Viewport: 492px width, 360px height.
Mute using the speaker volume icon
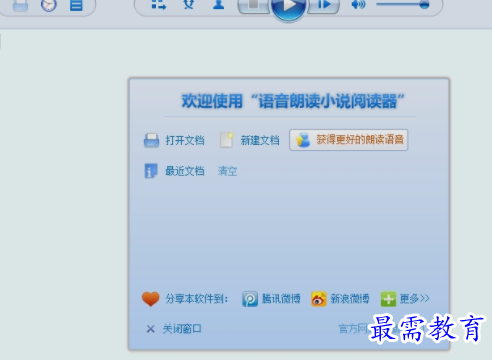358,5
